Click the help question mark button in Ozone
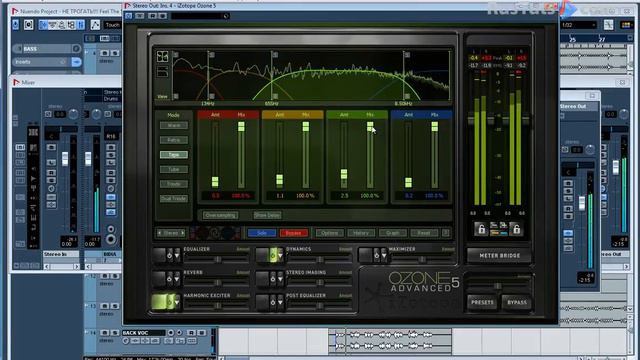Viewport: 640px width, 360px height. (445, 233)
